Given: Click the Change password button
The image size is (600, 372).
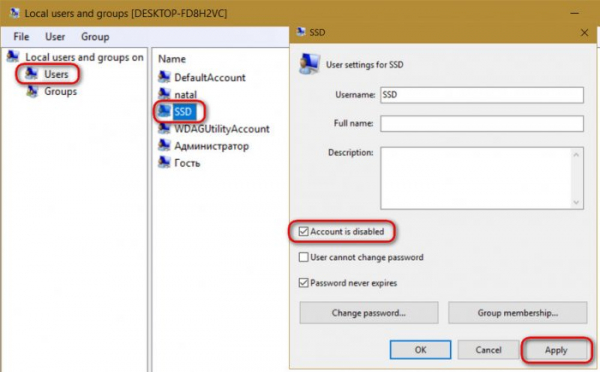Looking at the screenshot, I should click(369, 313).
